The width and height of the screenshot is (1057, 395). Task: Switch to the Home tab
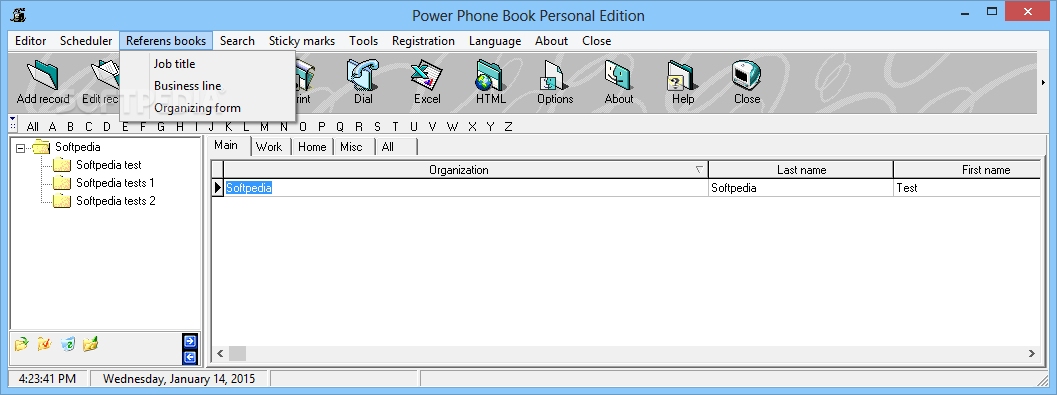312,146
